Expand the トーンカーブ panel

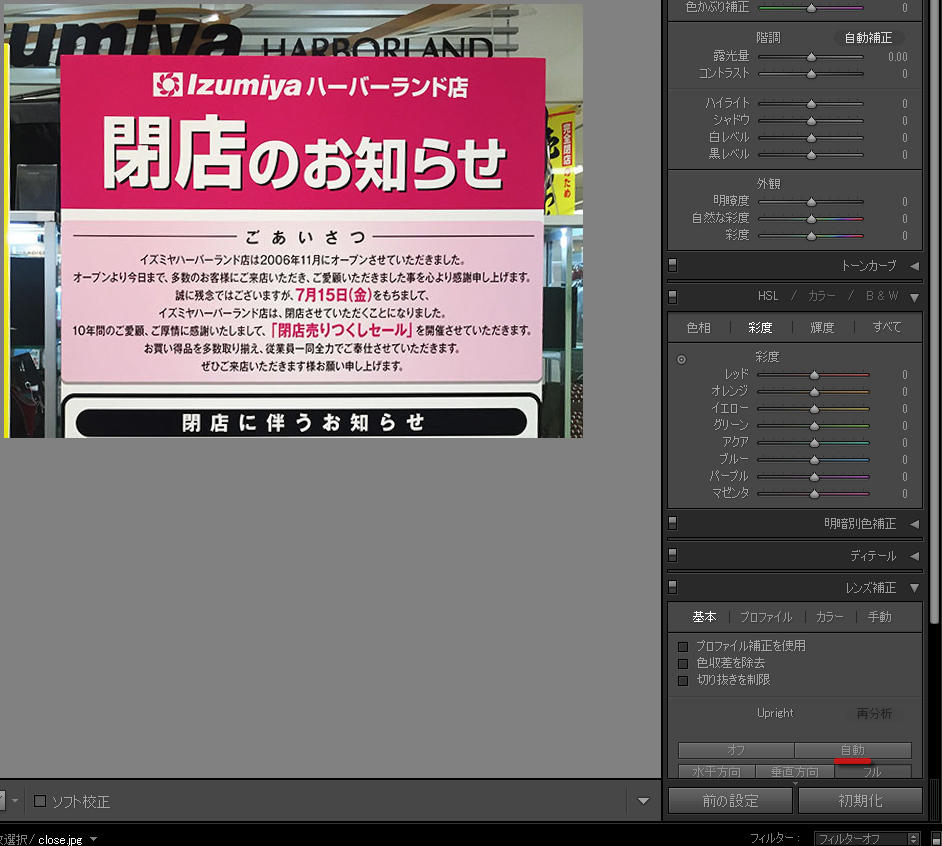click(914, 266)
